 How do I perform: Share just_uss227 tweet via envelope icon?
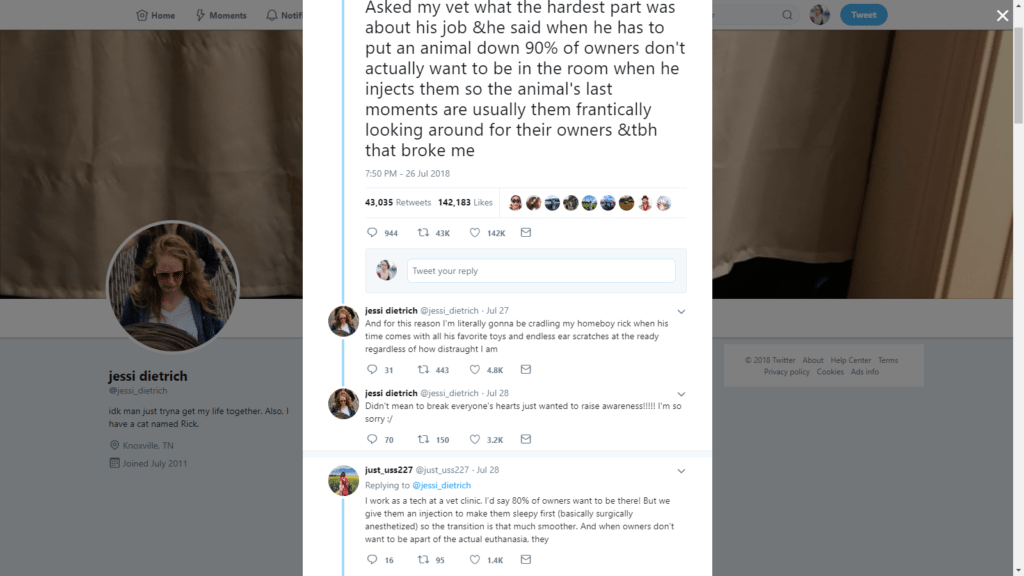(526, 560)
